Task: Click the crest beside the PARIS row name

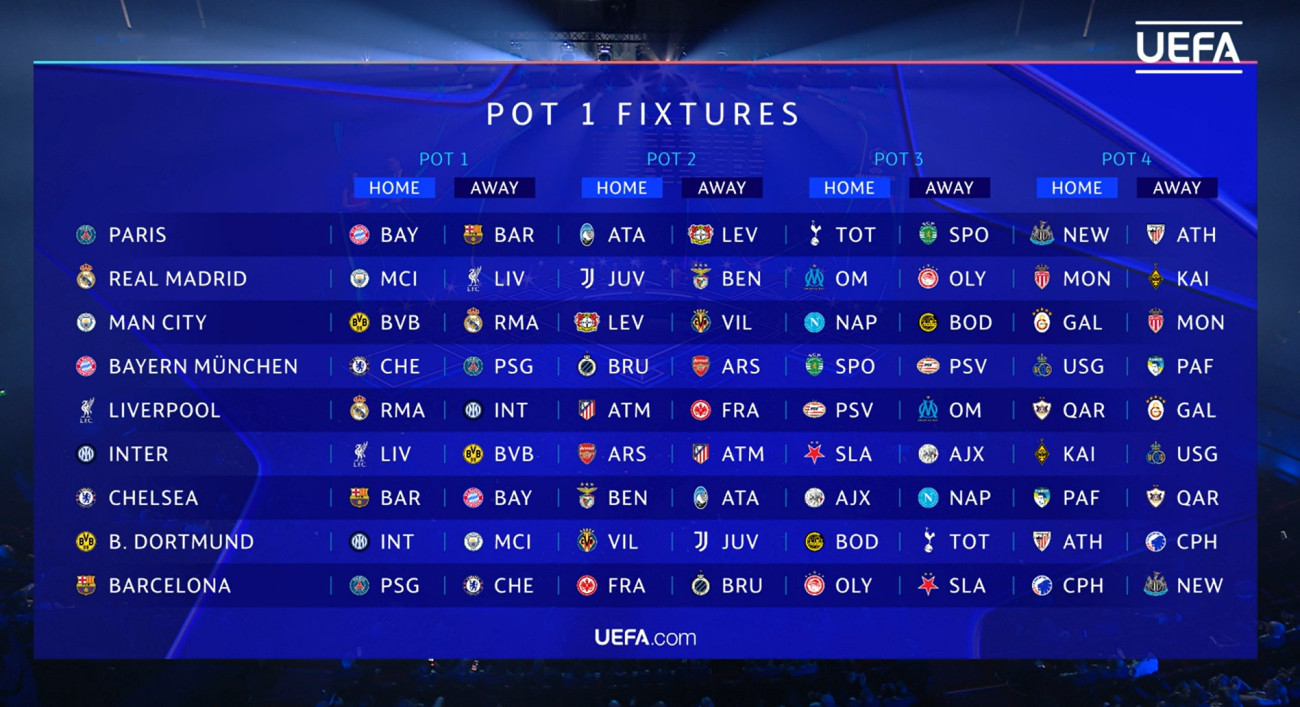Action: click(x=86, y=235)
